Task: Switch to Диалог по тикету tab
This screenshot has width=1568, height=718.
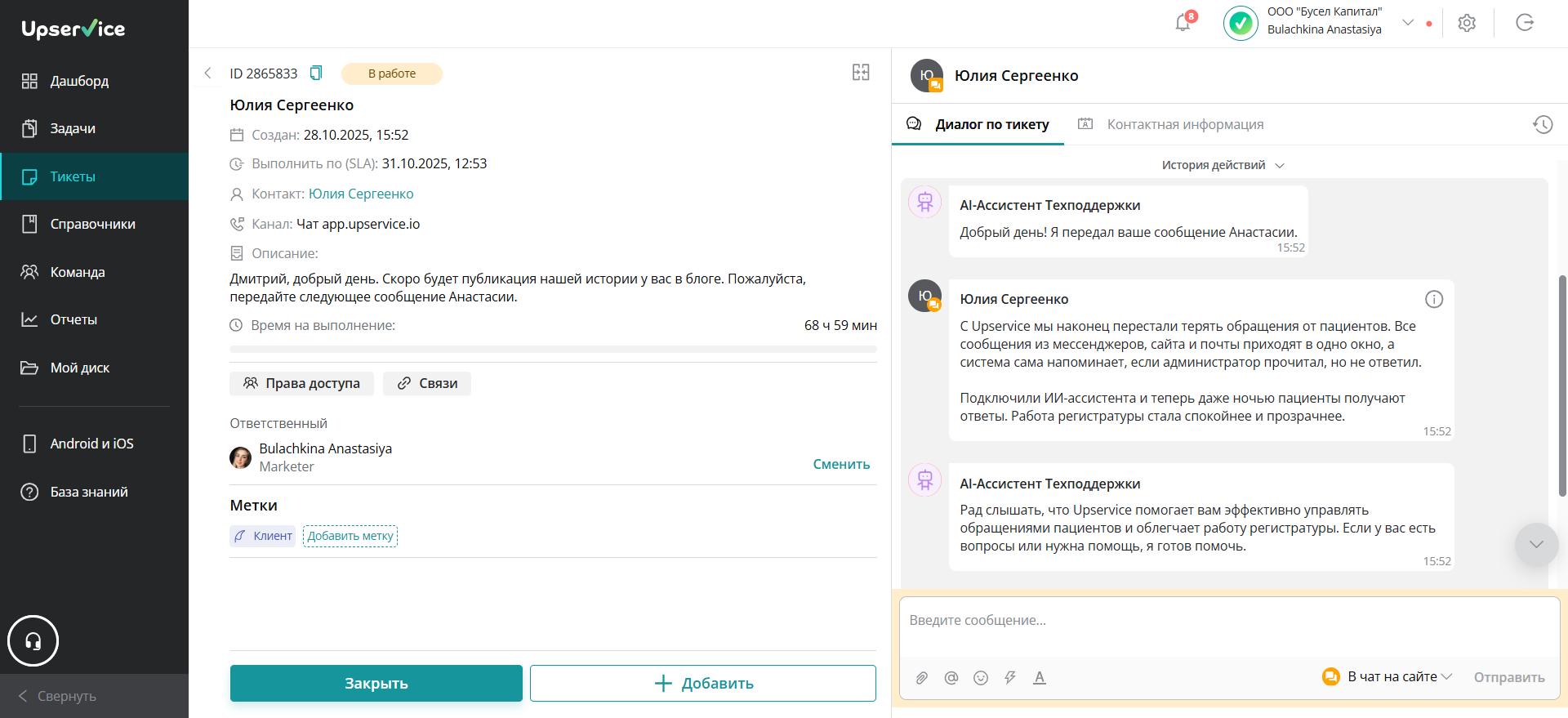Action: 978,124
